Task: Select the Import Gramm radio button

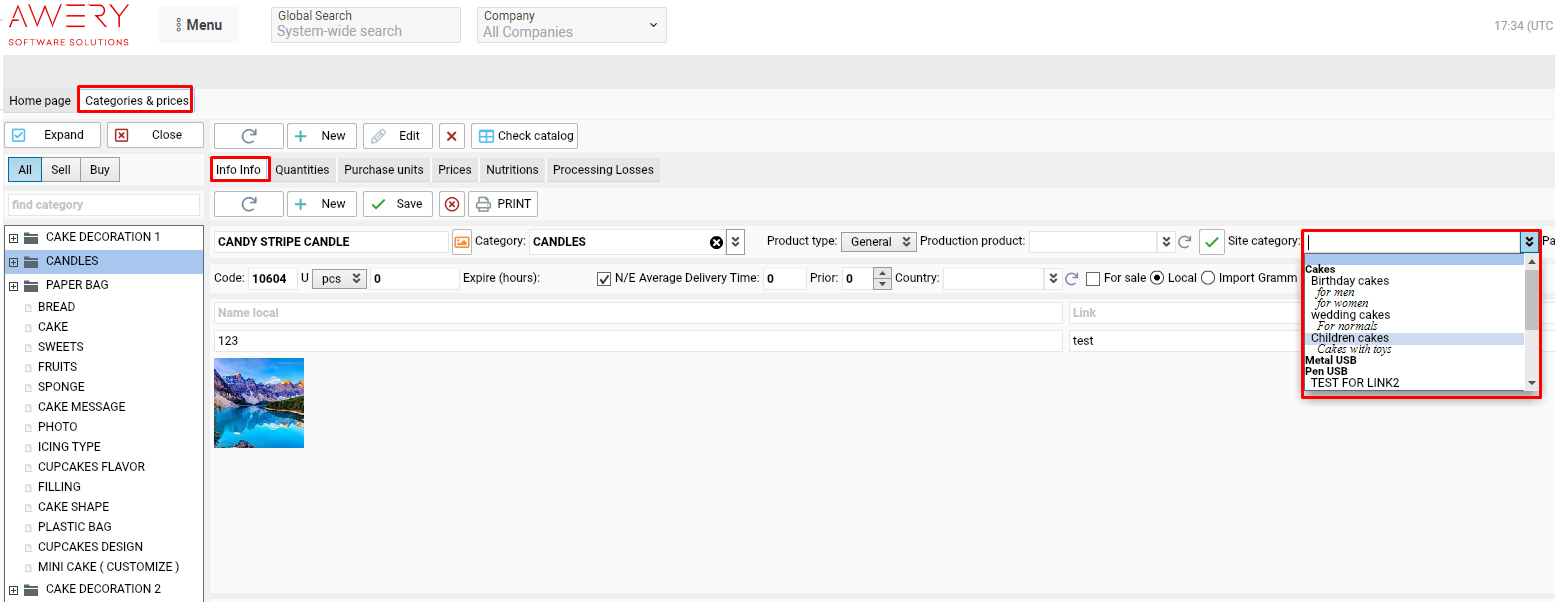Action: coord(1207,278)
